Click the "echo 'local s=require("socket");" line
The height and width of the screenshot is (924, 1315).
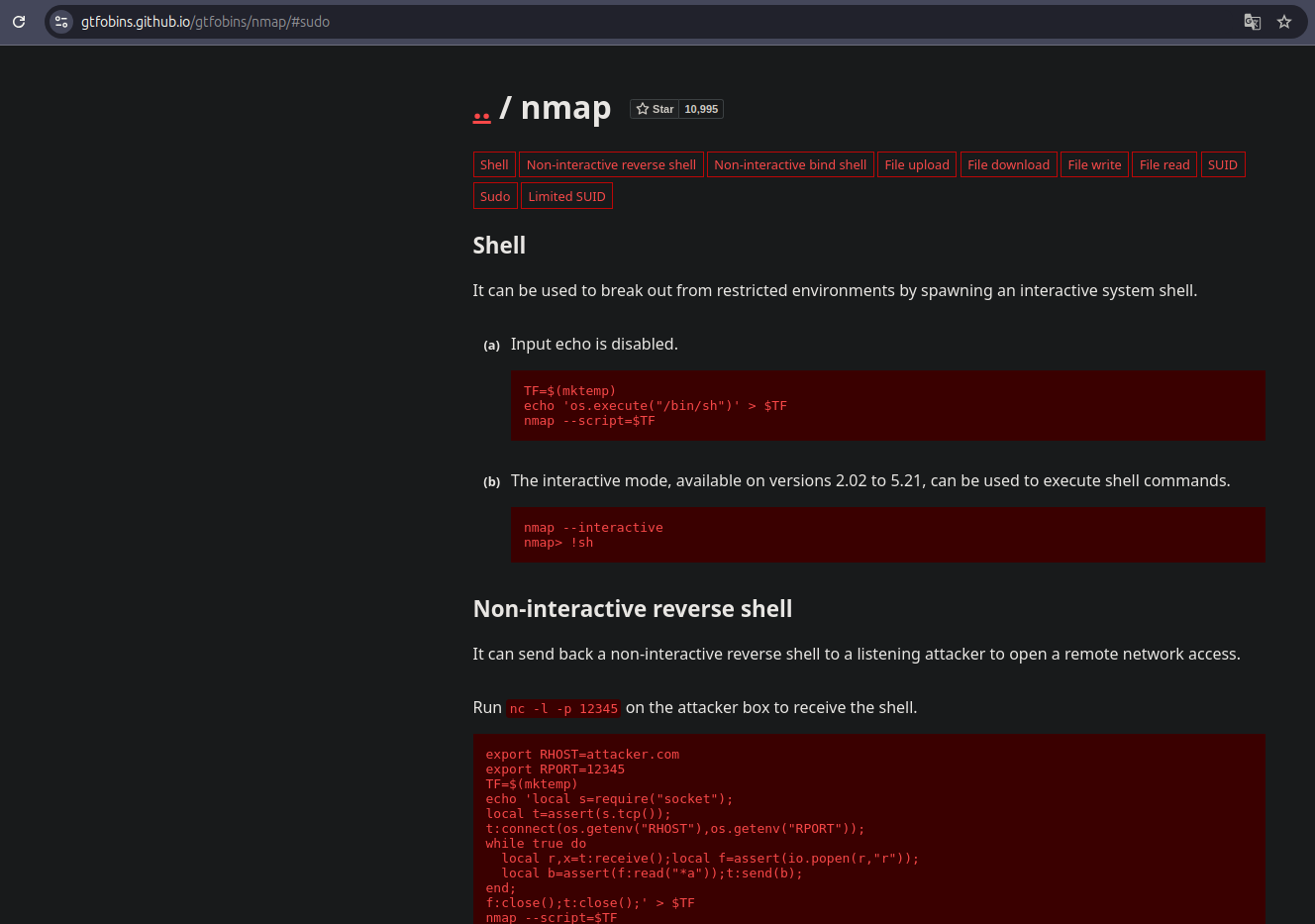pyautogui.click(x=609, y=799)
